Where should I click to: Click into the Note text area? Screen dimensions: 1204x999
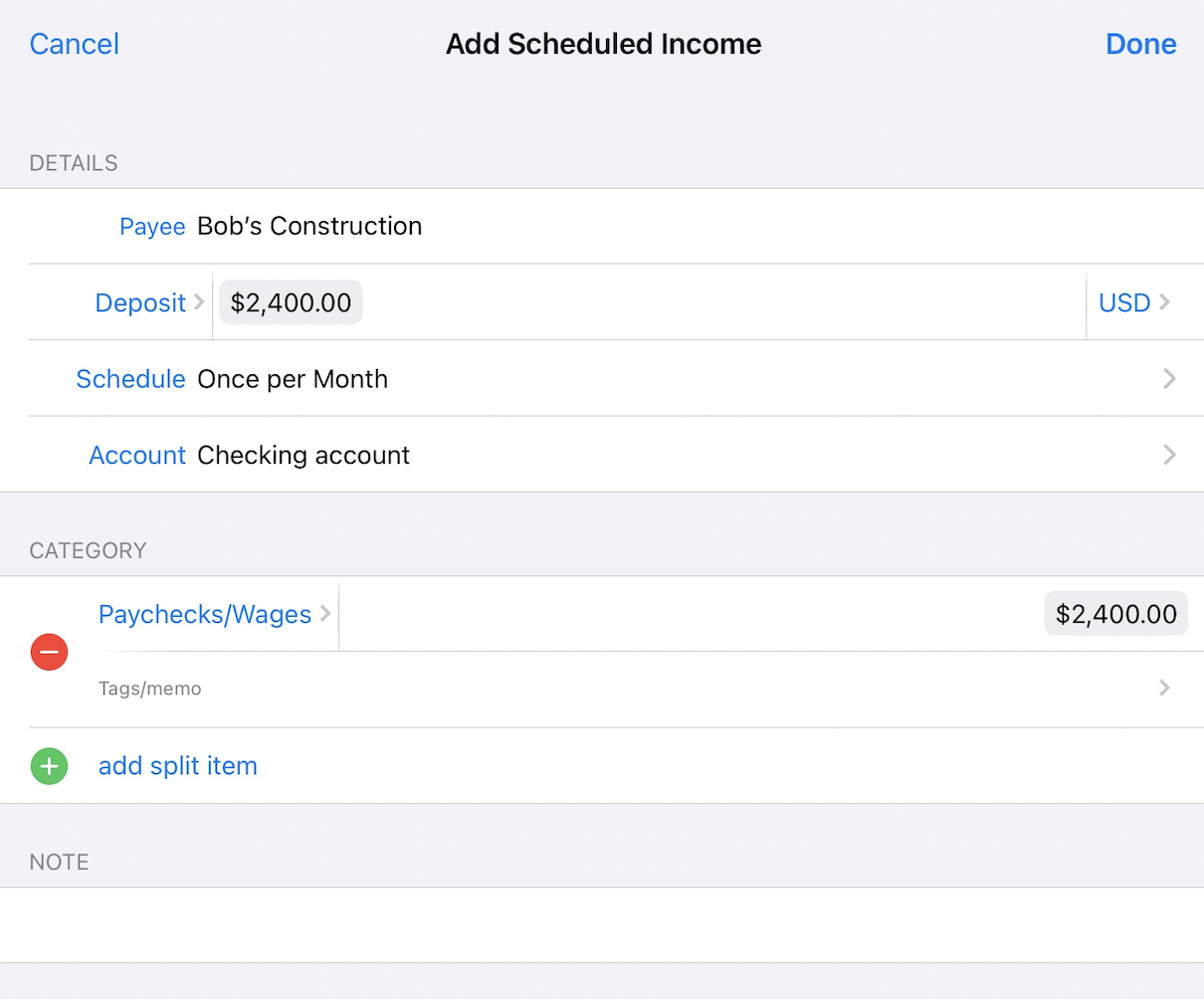click(602, 924)
